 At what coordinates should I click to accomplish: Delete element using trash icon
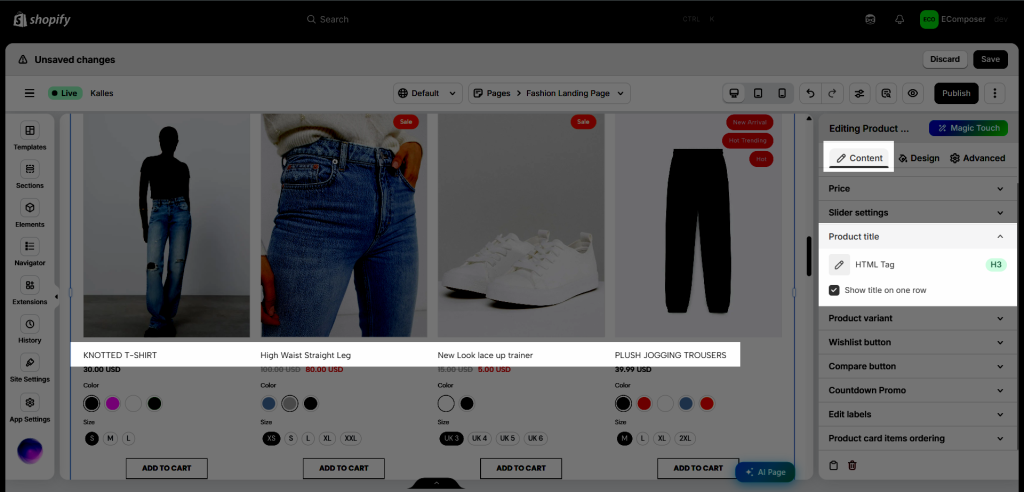click(x=852, y=466)
